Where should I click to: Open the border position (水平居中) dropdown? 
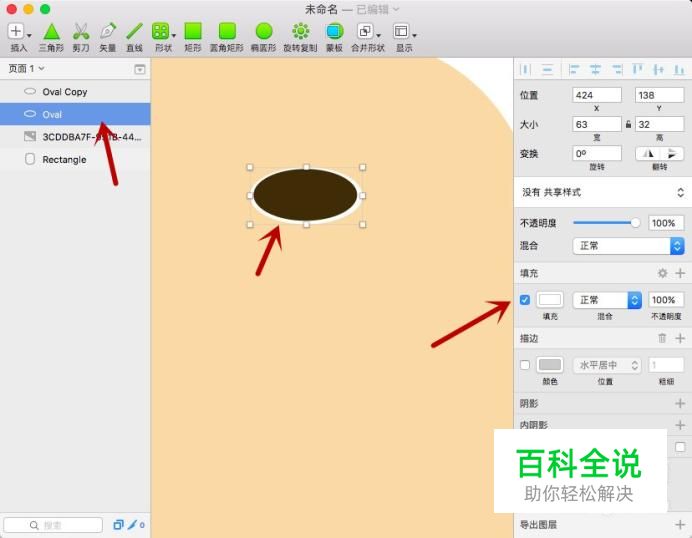[607, 365]
